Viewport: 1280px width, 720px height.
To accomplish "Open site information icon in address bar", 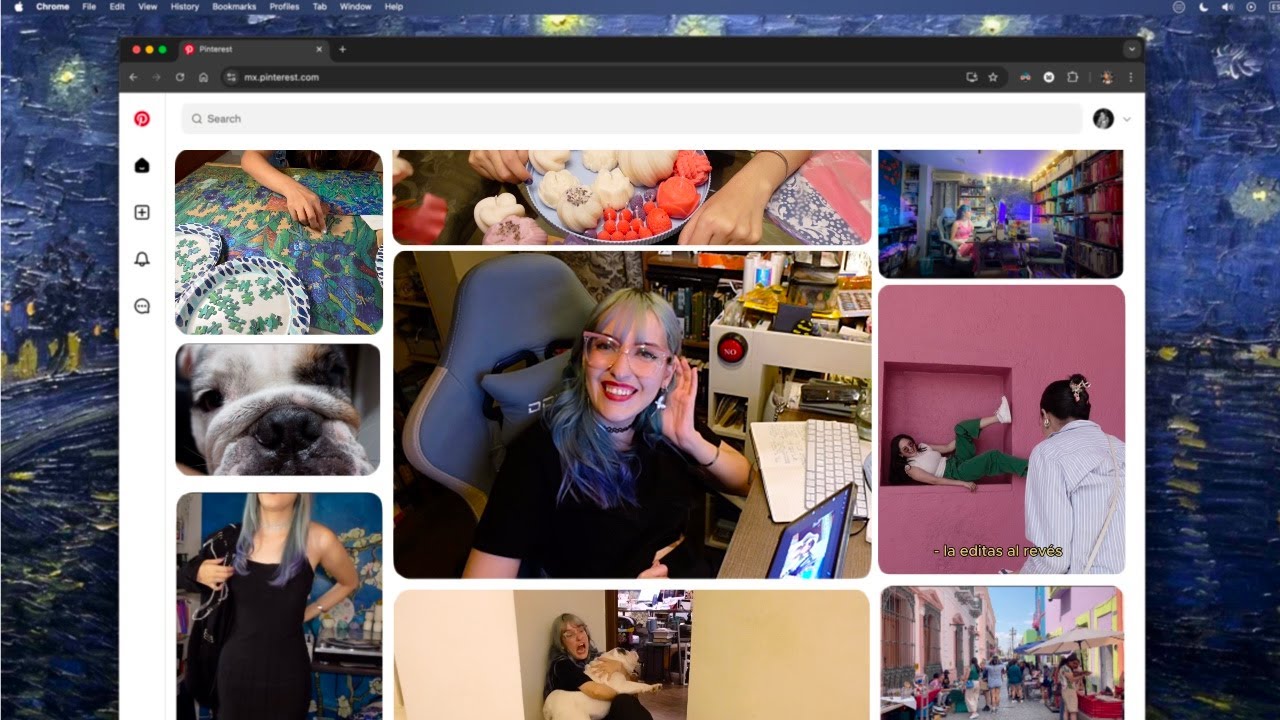I will [x=231, y=77].
